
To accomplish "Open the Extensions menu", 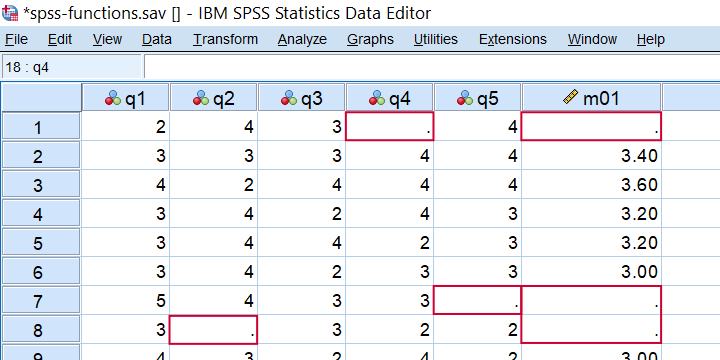I will 512,39.
